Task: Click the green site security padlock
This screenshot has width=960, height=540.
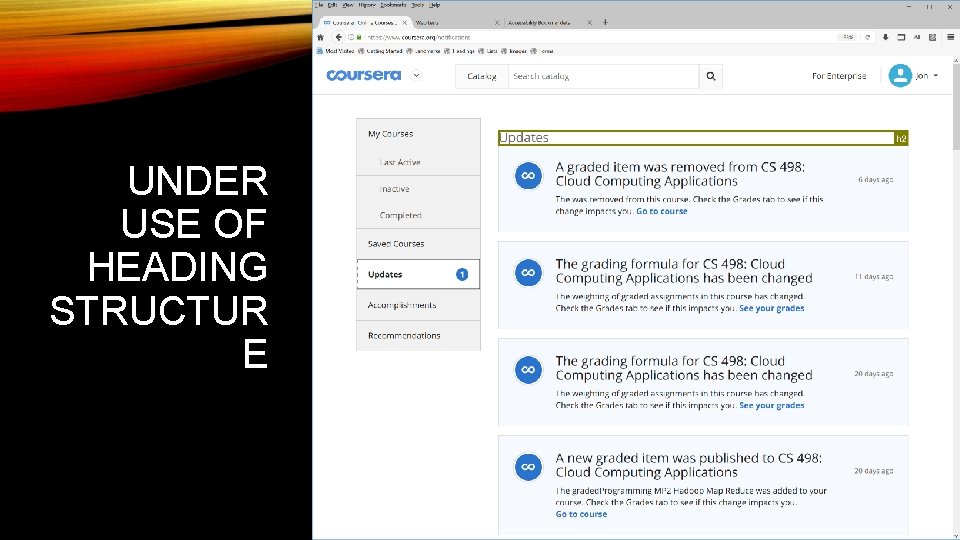Action: [x=359, y=37]
